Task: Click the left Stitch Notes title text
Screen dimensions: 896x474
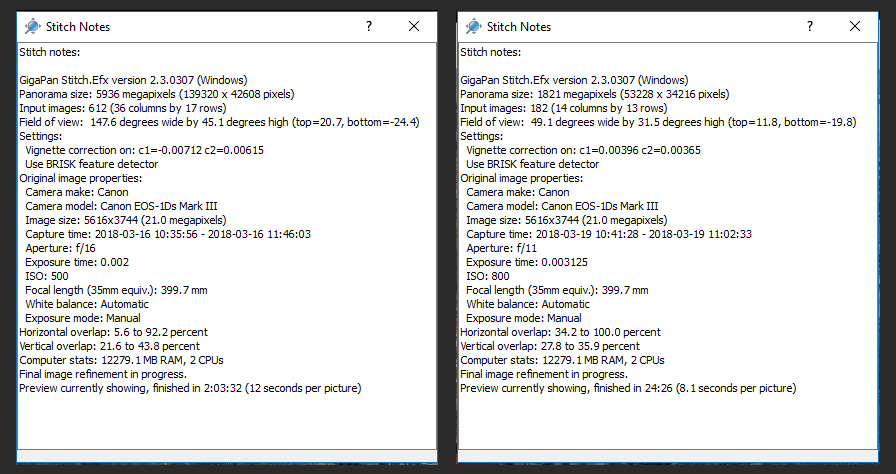Action: click(x=78, y=27)
